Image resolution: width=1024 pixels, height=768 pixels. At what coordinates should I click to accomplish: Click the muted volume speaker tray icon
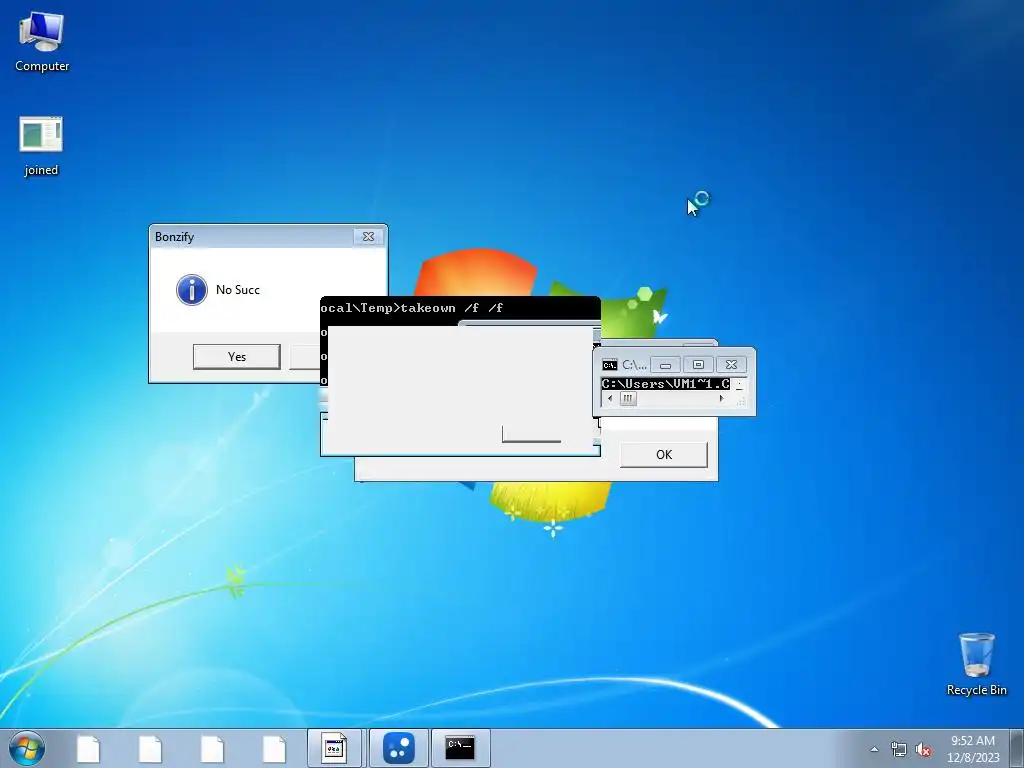click(x=923, y=750)
